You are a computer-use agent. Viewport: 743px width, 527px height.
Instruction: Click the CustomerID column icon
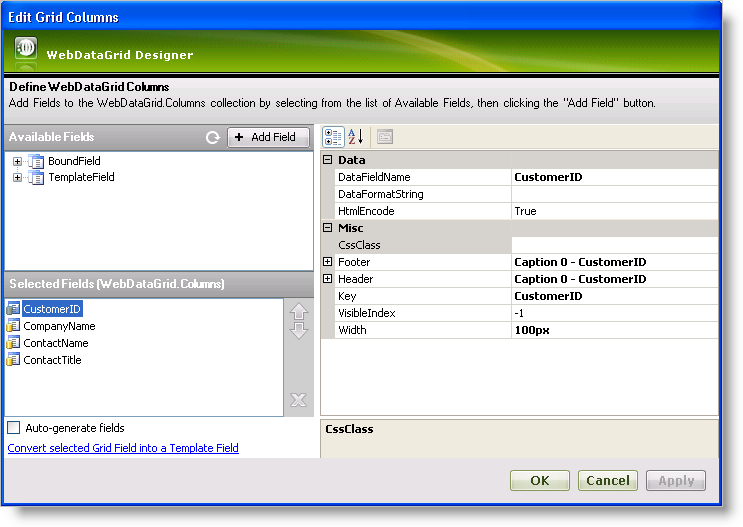click(x=13, y=309)
